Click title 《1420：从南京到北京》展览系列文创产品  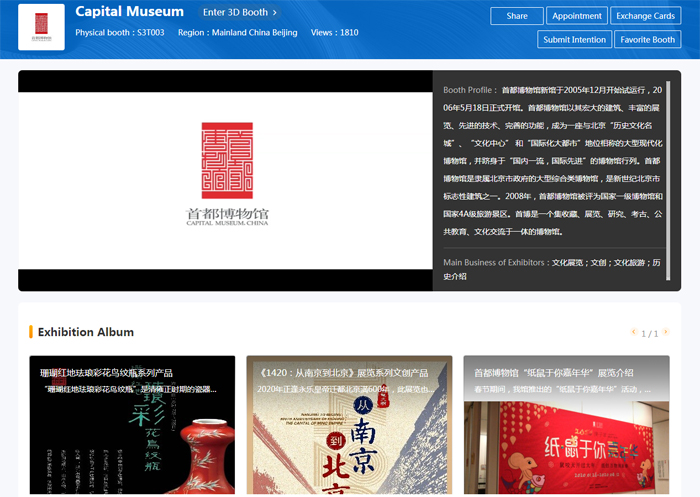point(343,373)
